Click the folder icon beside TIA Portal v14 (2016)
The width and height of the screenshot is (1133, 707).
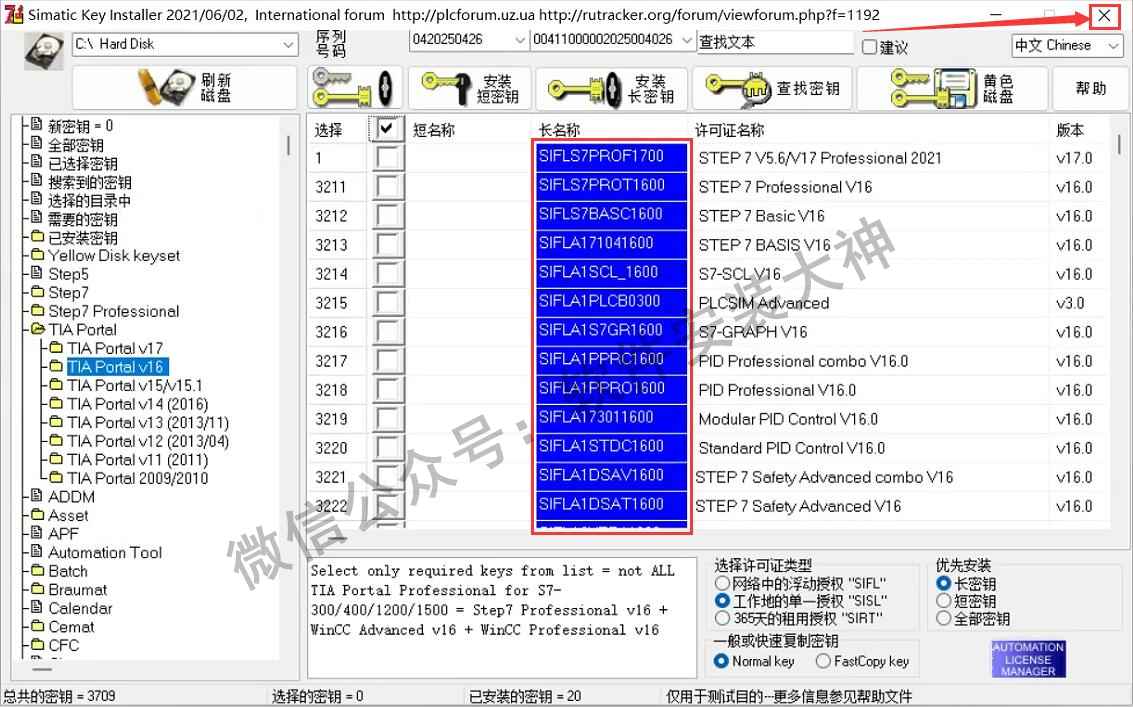pyautogui.click(x=56, y=403)
